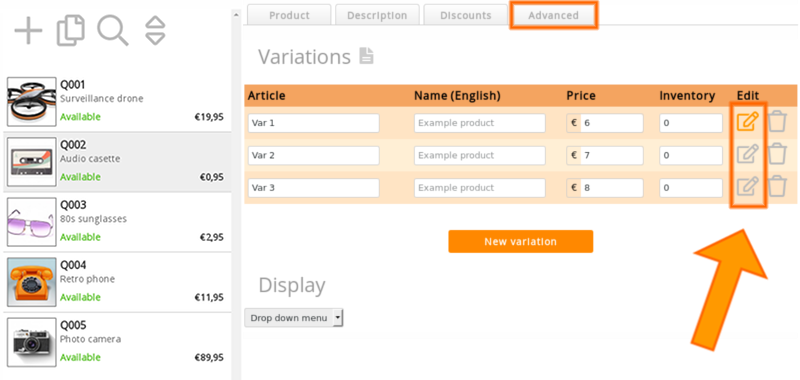
Task: Select the Advanced tab
Action: click(554, 15)
